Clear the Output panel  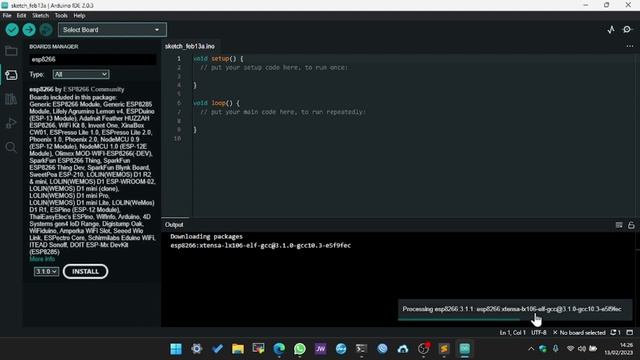pos(619,225)
